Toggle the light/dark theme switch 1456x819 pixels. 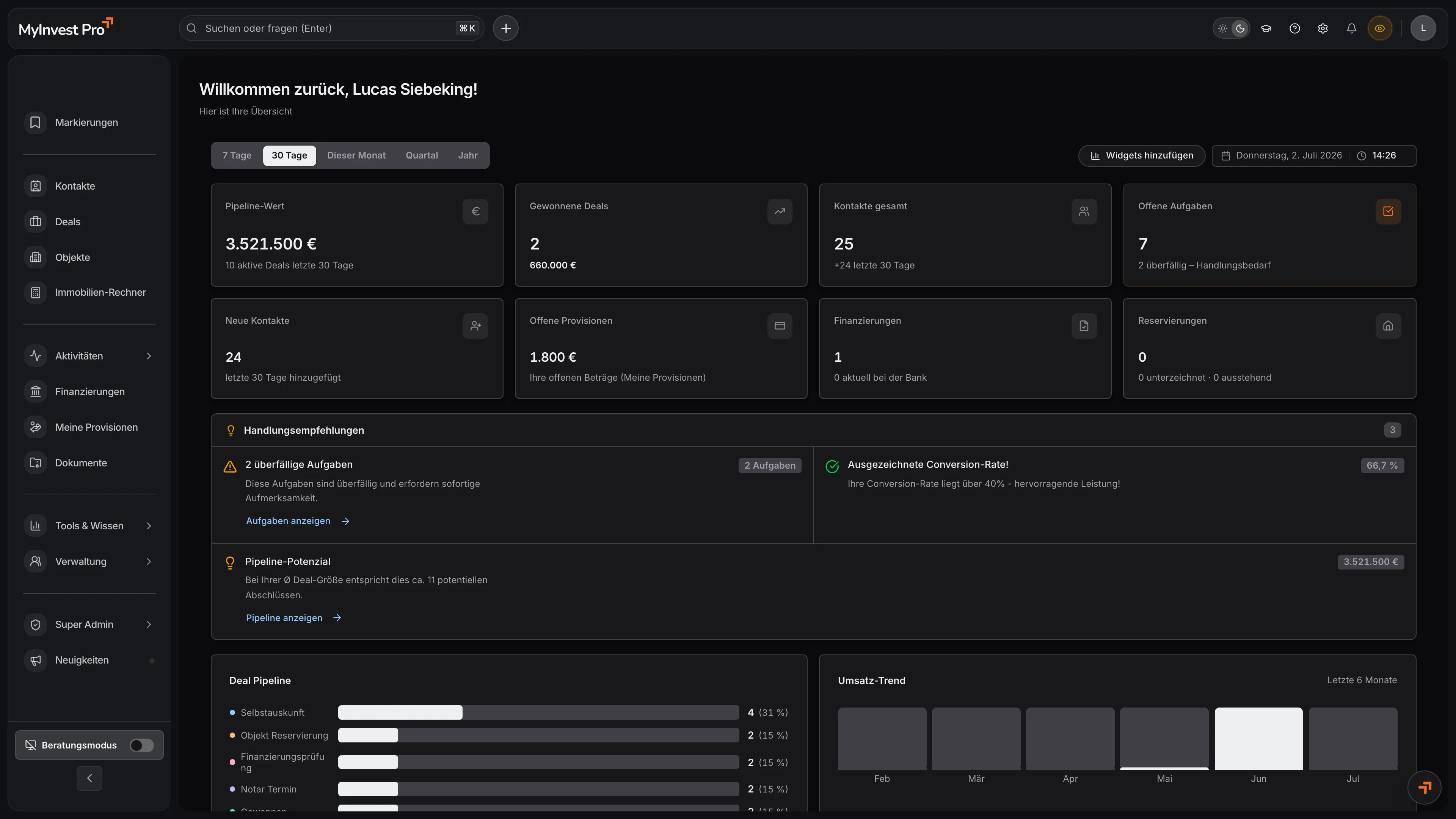coord(1231,28)
